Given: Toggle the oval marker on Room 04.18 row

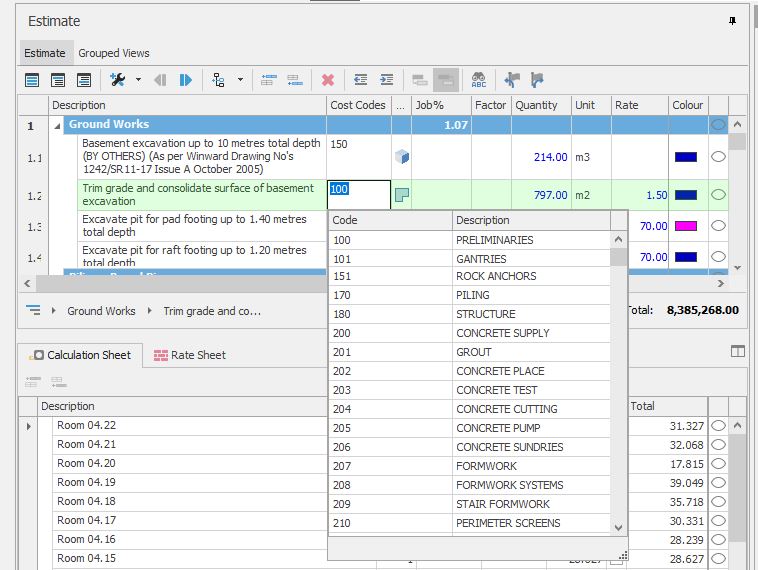Looking at the screenshot, I should (717, 502).
